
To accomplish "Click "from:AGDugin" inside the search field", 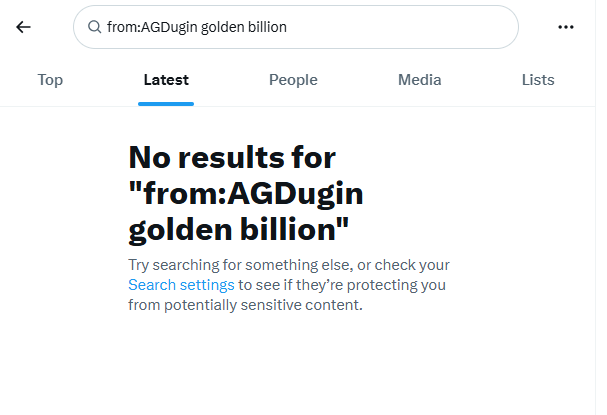I will click(x=152, y=27).
